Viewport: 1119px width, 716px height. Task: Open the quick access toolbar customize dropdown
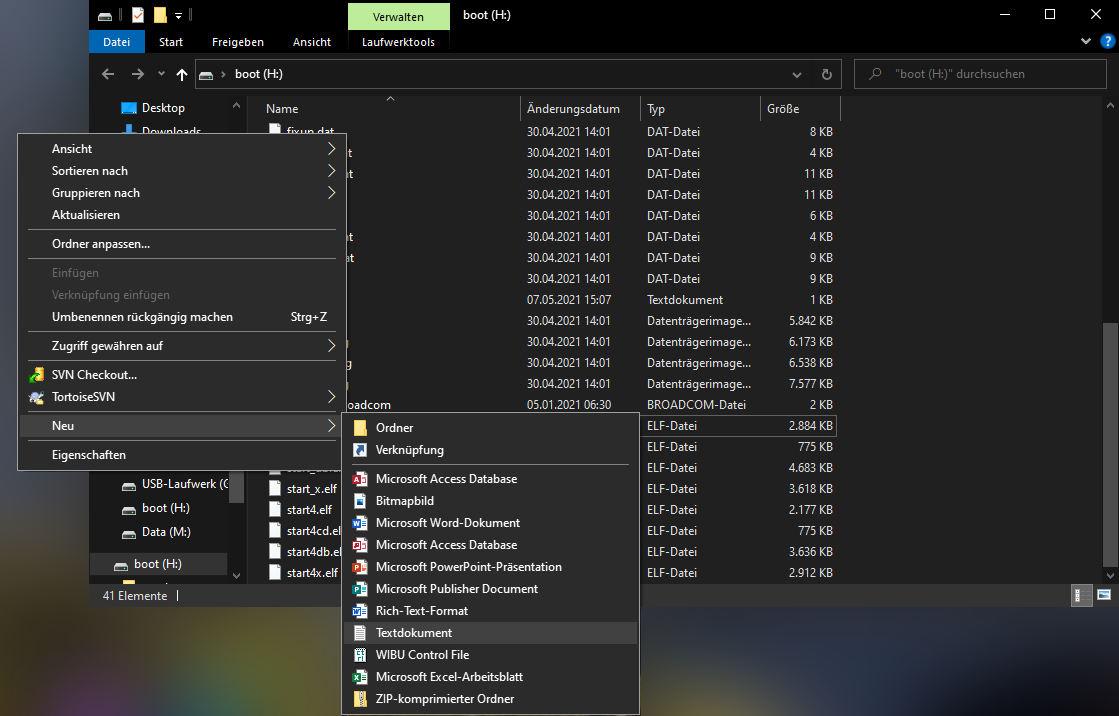pos(180,15)
